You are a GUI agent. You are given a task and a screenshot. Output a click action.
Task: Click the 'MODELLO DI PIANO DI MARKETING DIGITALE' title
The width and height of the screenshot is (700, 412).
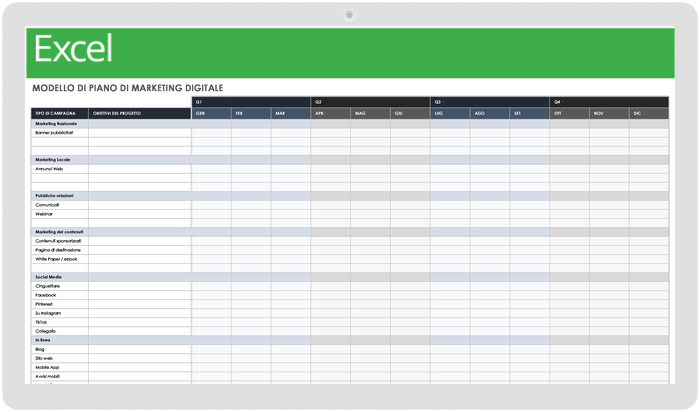[128, 88]
